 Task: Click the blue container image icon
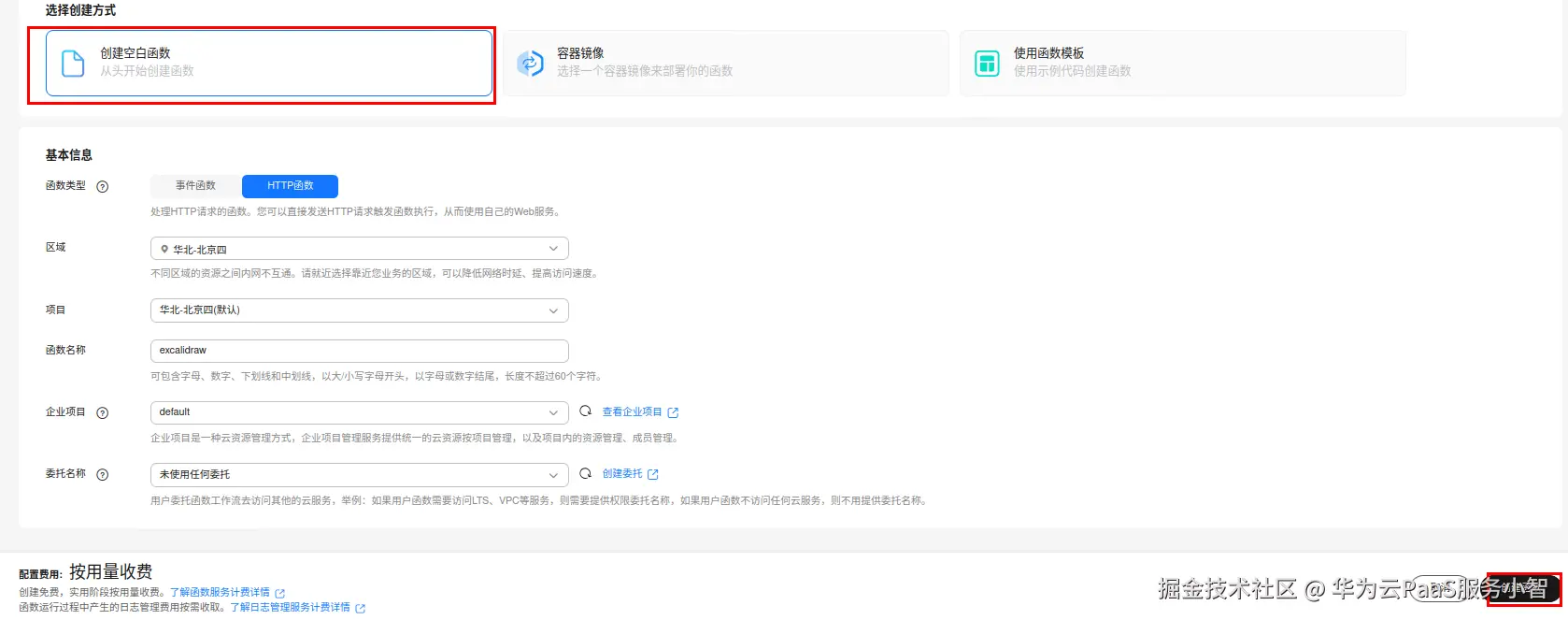pos(530,63)
